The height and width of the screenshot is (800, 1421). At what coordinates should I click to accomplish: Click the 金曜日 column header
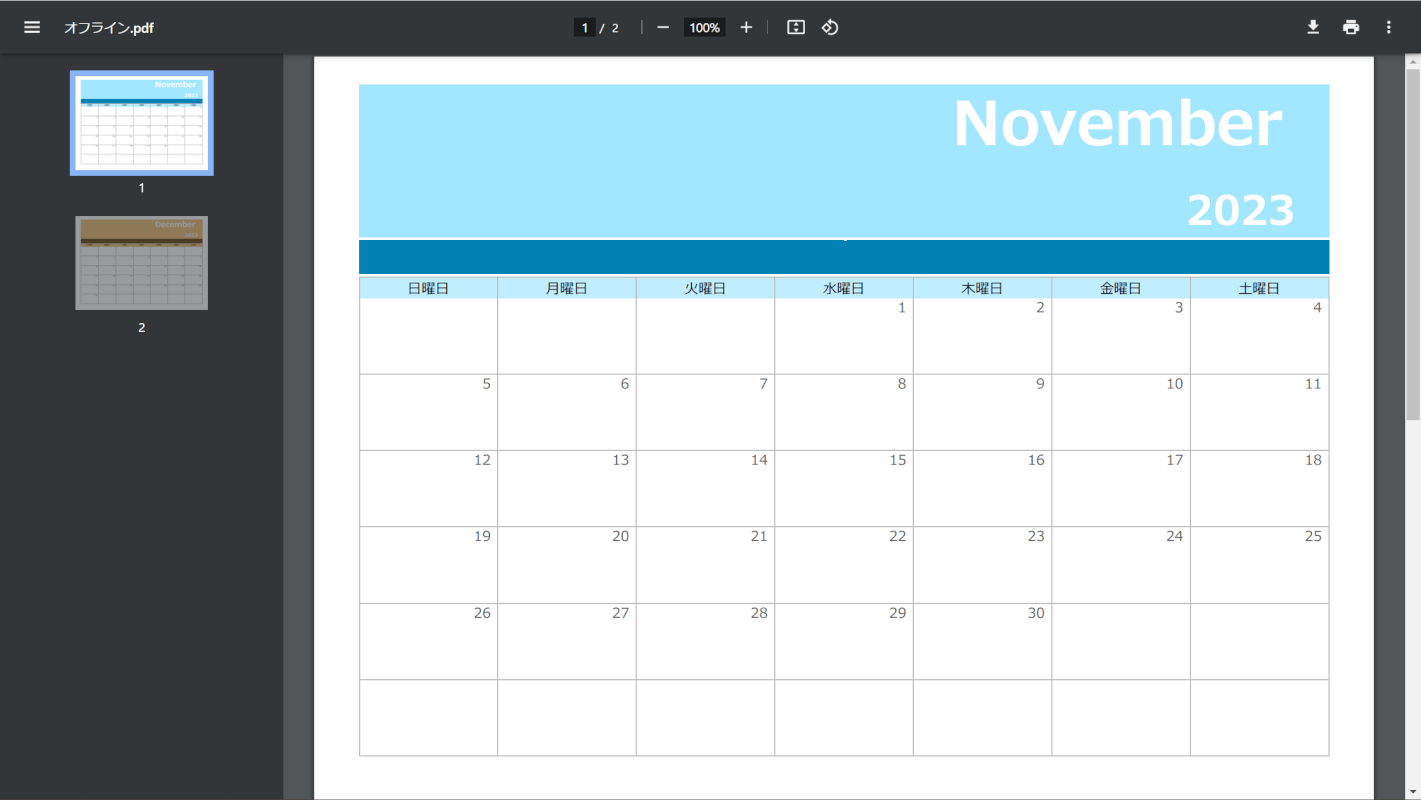point(1121,288)
